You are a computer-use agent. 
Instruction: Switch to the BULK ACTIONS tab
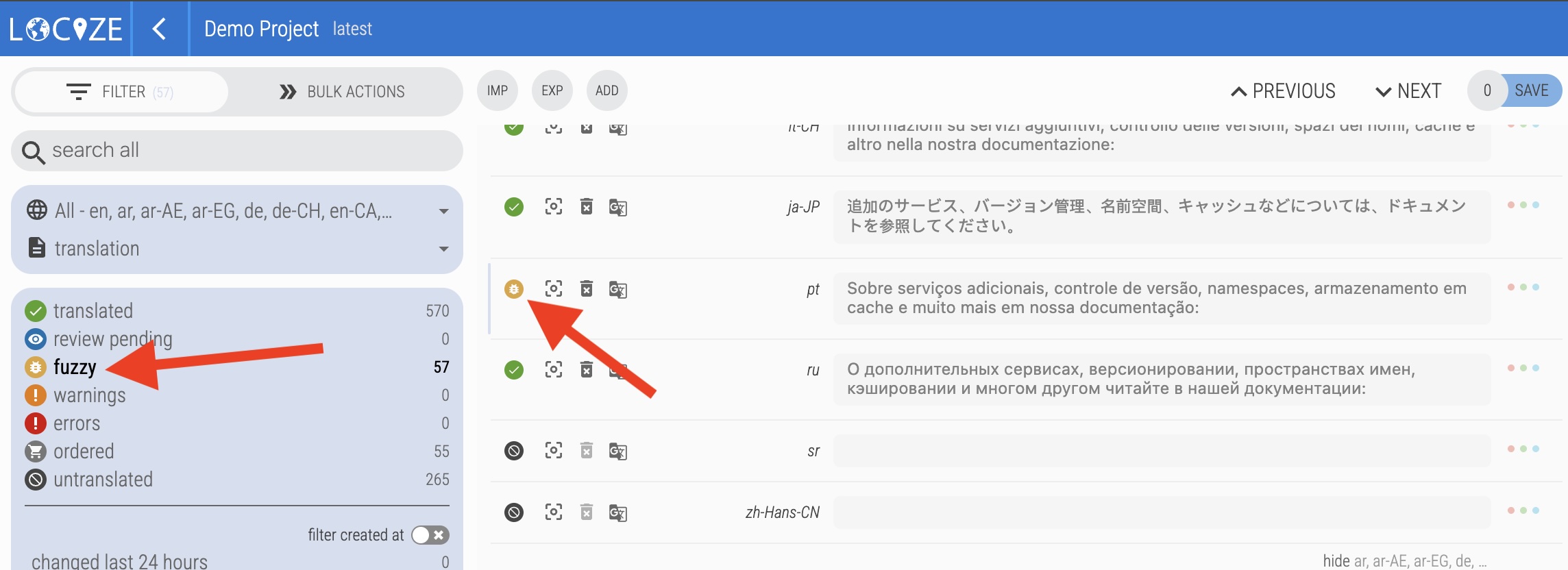click(x=342, y=92)
